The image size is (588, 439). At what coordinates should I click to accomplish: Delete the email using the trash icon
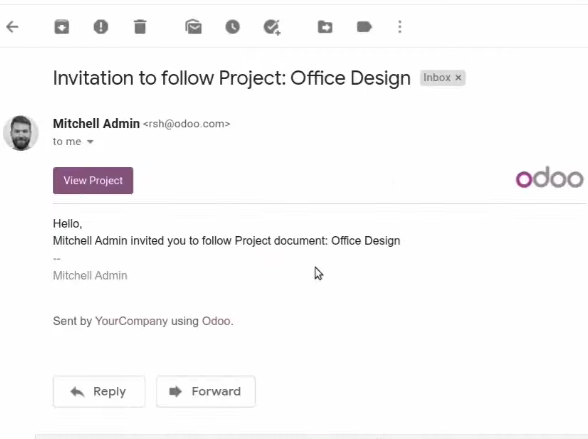[140, 27]
